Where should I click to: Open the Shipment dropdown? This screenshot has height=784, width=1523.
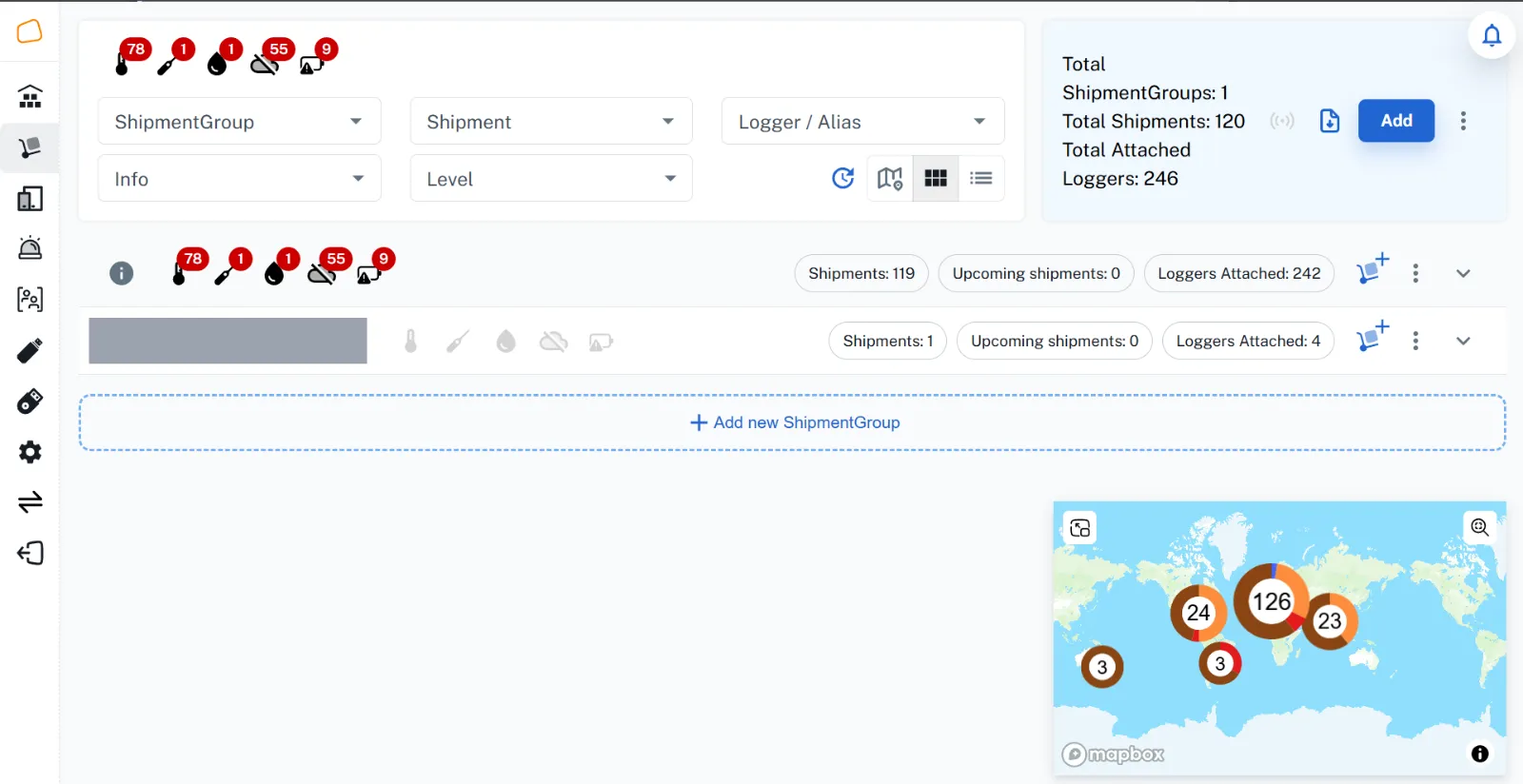tap(551, 121)
